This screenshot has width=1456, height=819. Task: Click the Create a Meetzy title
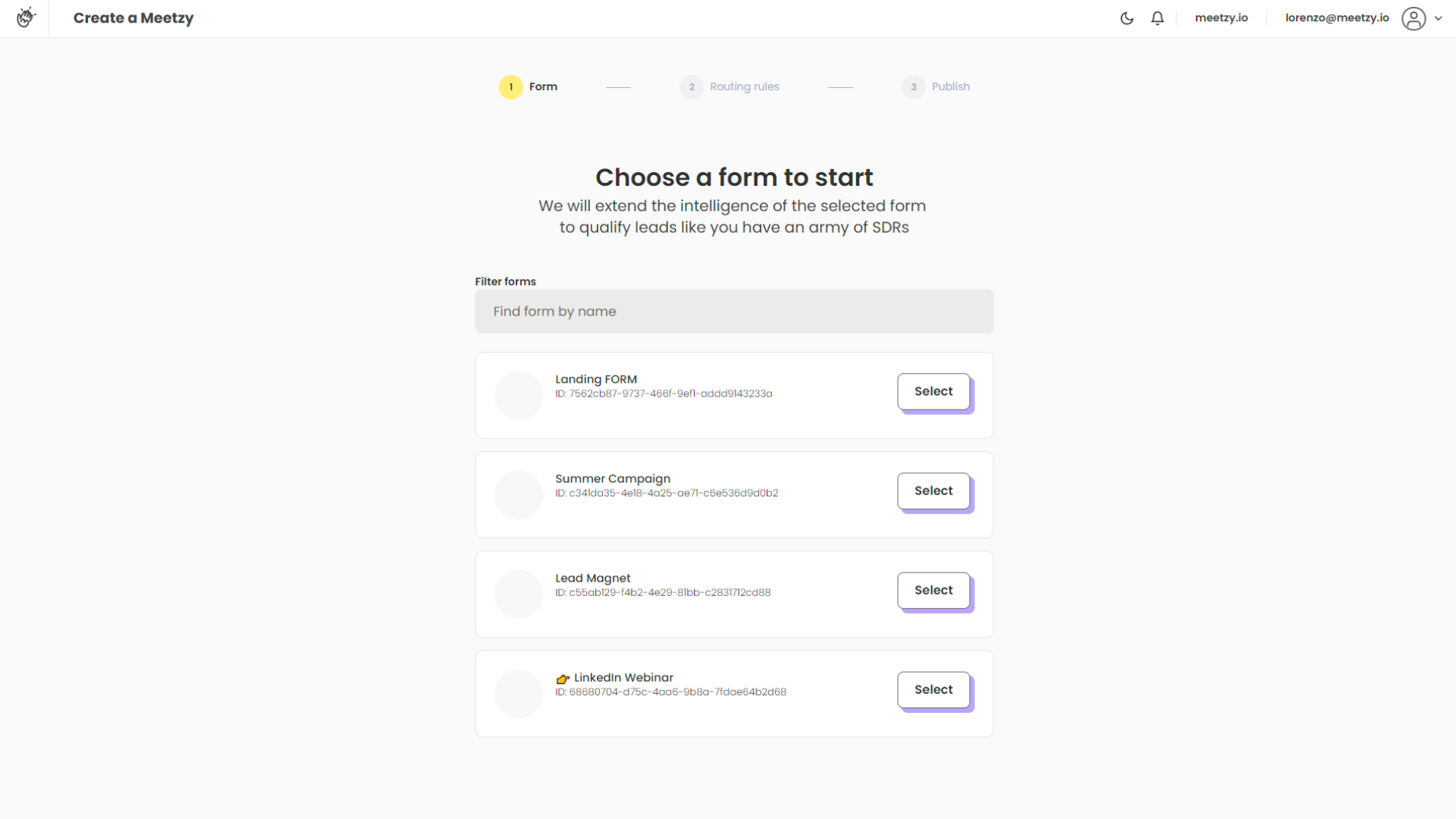pyautogui.click(x=133, y=17)
